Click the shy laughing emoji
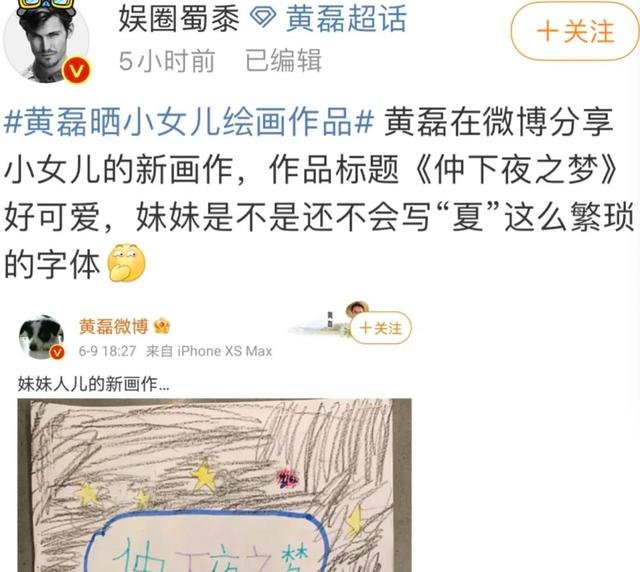 pos(126,263)
